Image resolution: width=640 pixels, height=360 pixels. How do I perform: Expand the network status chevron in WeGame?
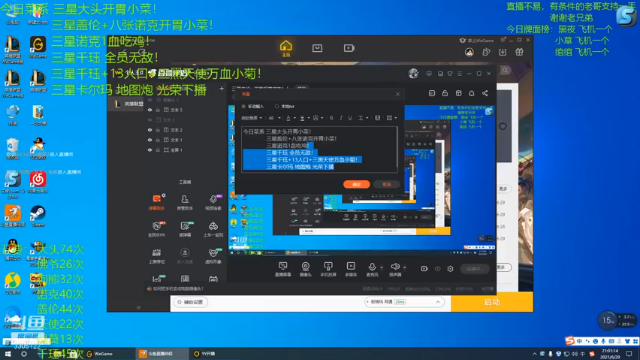click(x=438, y=302)
